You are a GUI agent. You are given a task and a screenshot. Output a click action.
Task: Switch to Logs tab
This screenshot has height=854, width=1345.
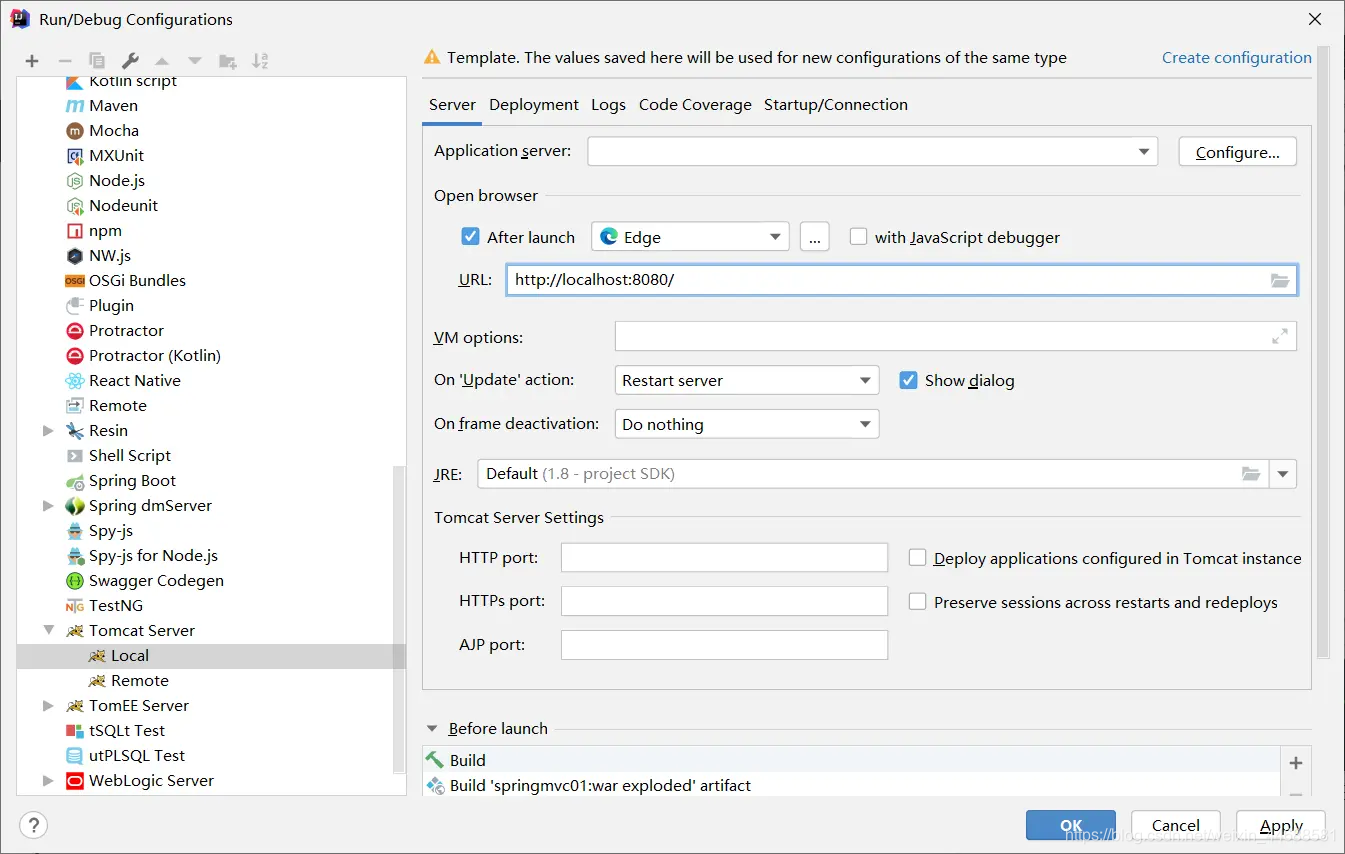pos(608,104)
